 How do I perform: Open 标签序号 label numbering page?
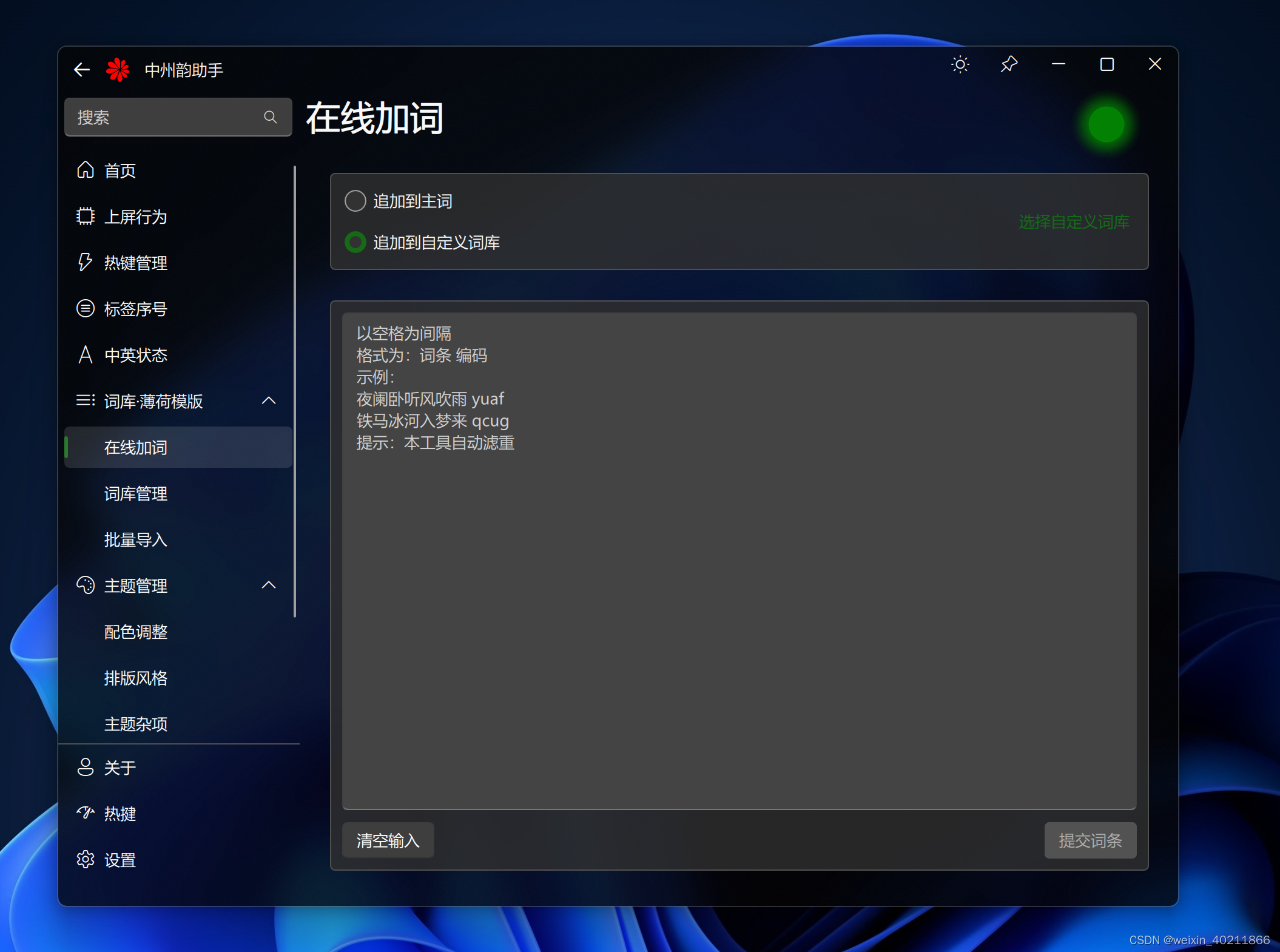click(135, 309)
